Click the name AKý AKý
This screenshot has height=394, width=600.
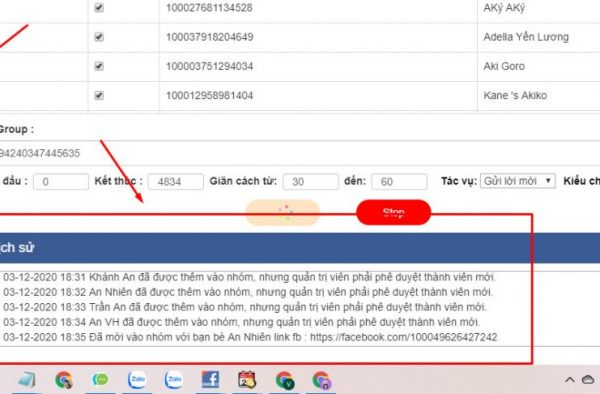click(x=504, y=8)
